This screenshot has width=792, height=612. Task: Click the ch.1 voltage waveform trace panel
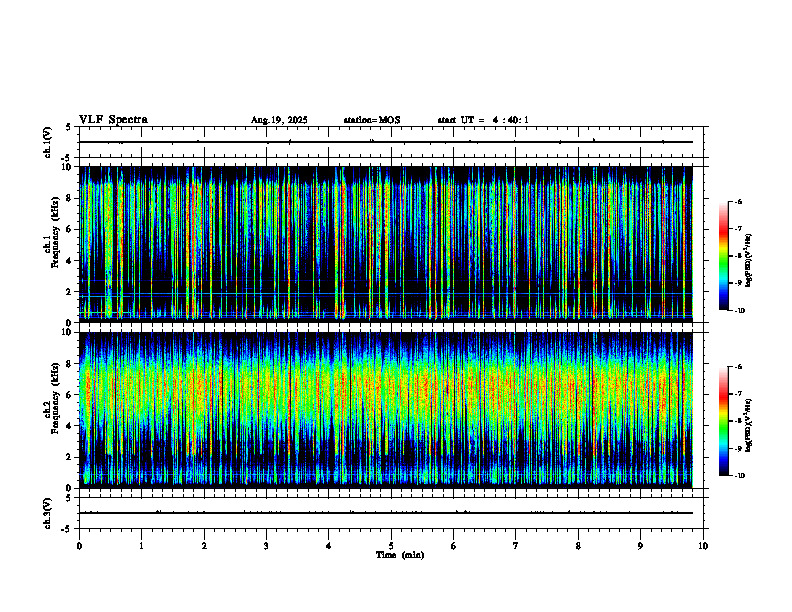pyautogui.click(x=391, y=142)
